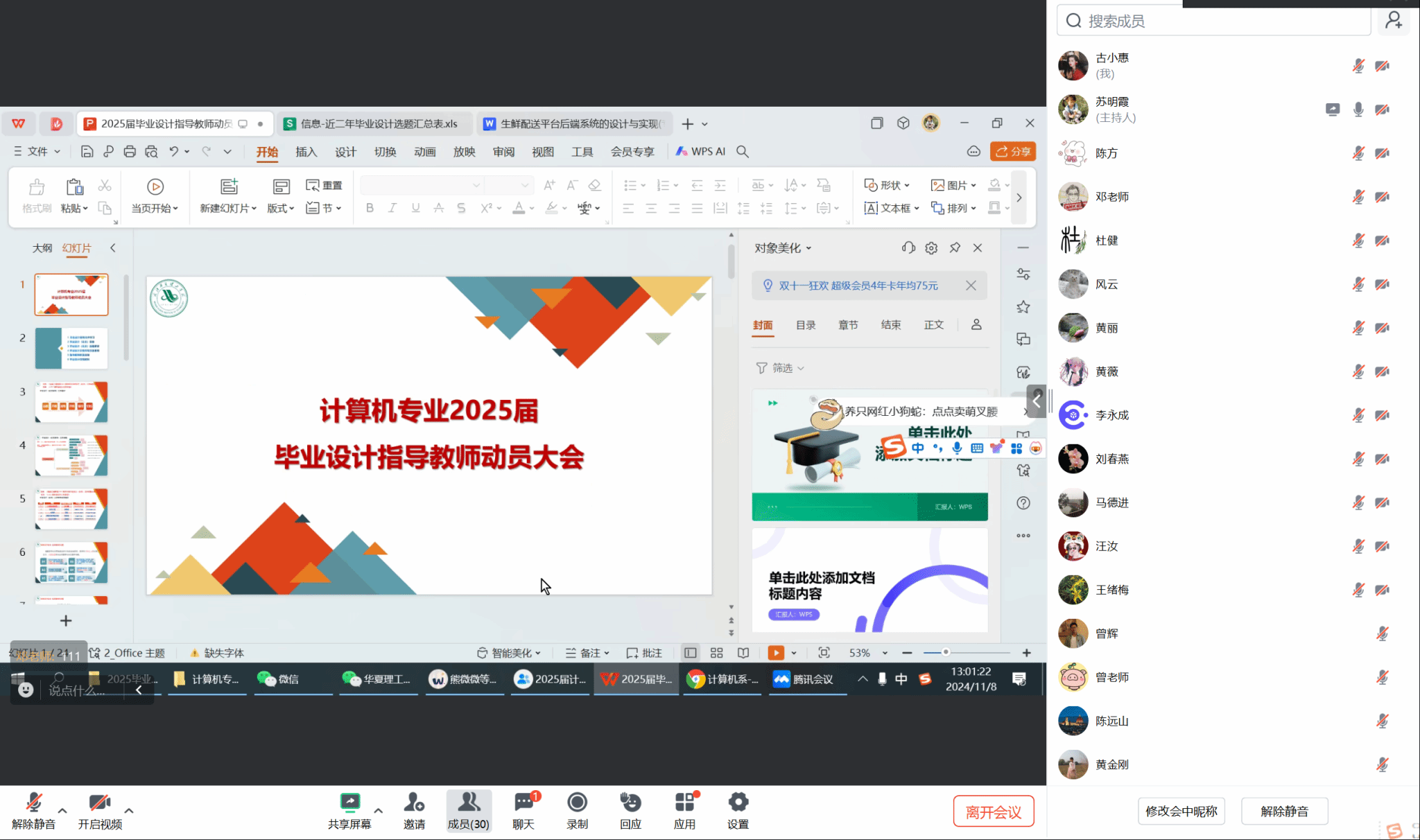Open the Apps icon in meeting toolbar
This screenshot has height=840, width=1420.
tap(684, 803)
